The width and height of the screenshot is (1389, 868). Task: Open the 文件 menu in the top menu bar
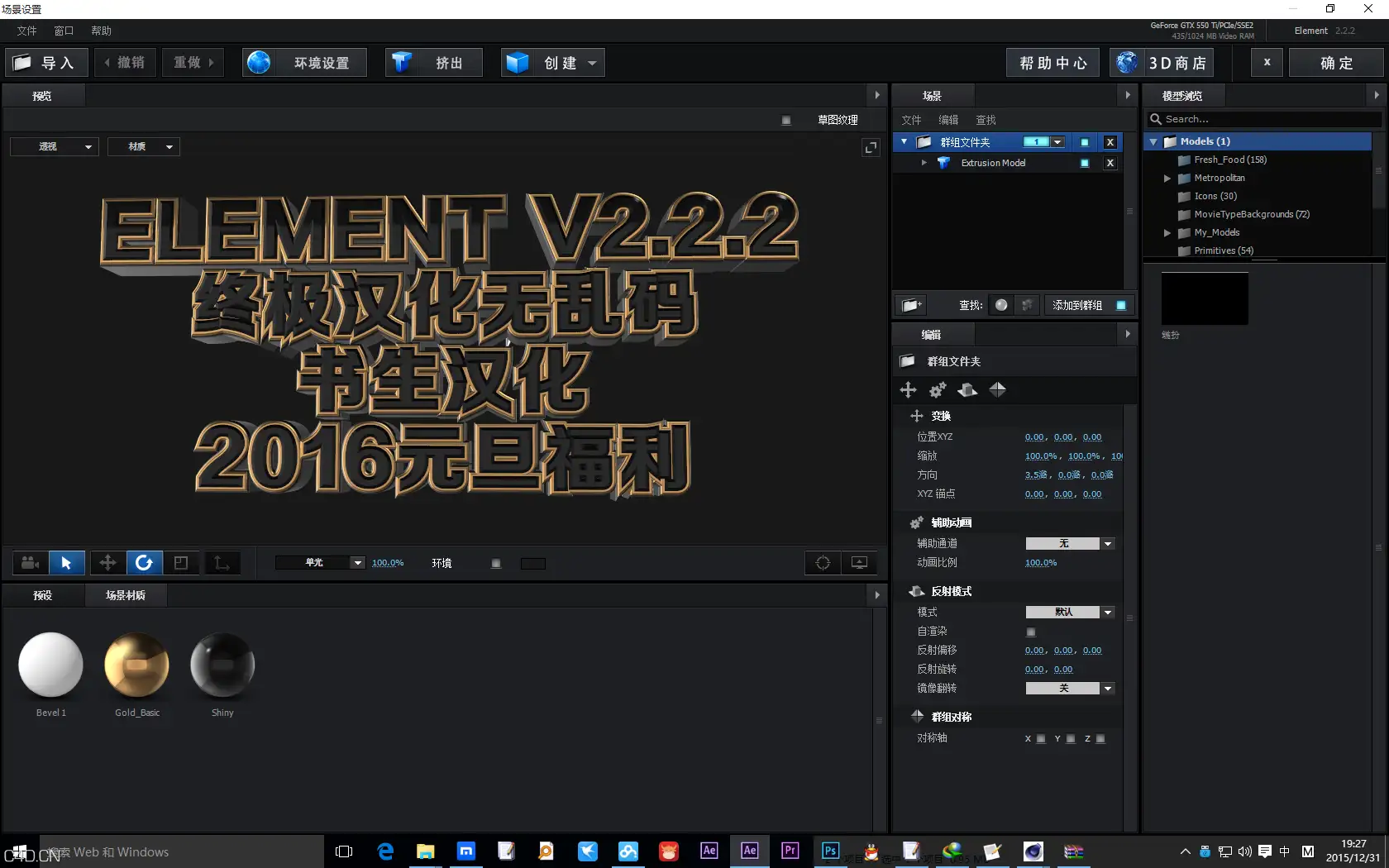tap(27, 31)
